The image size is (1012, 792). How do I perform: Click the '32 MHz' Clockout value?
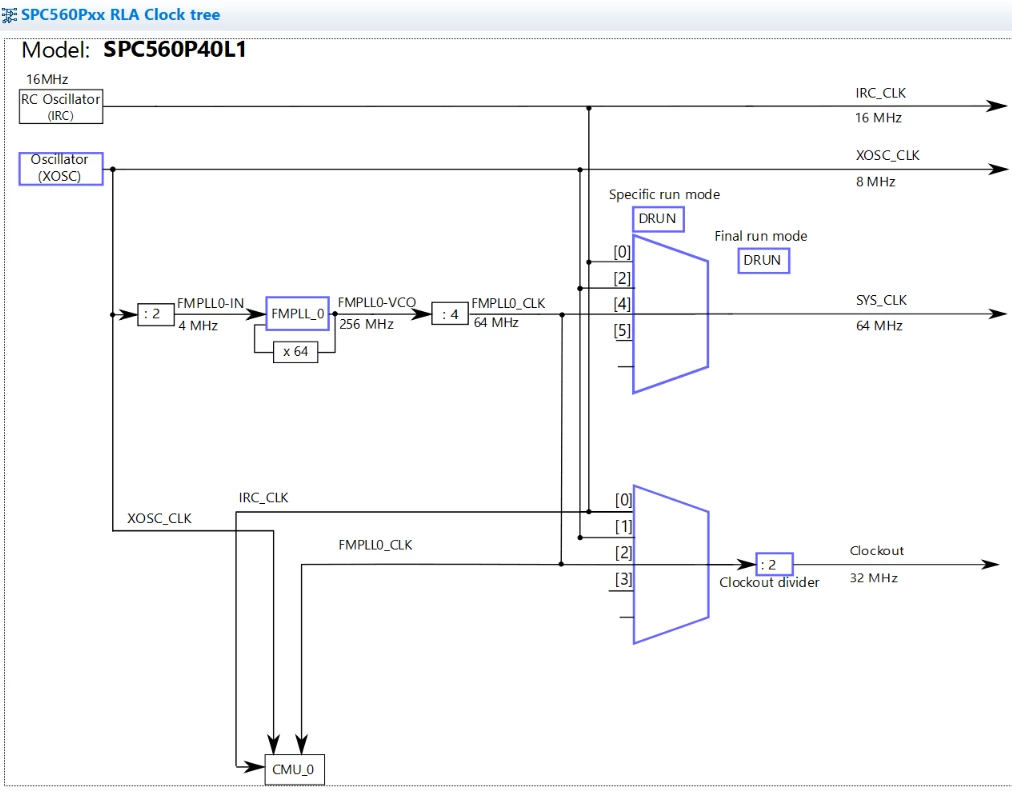874,578
